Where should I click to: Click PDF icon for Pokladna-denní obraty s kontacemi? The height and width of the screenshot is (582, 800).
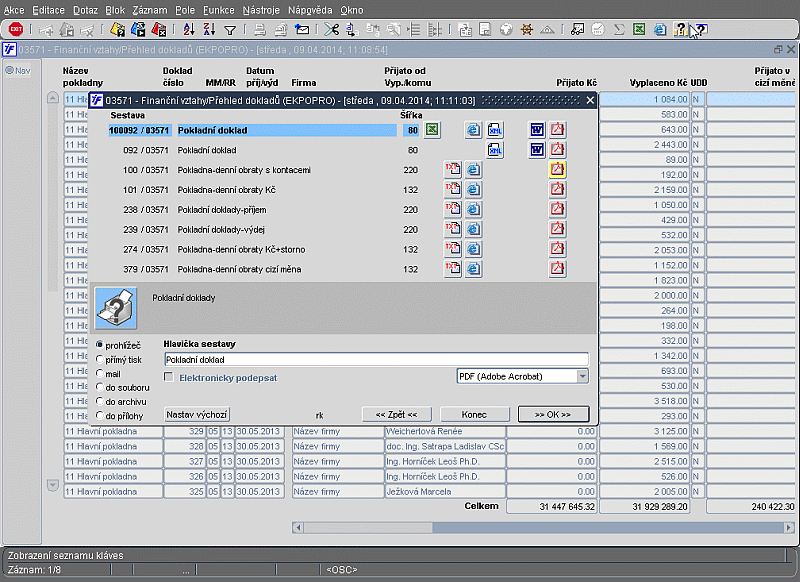click(x=557, y=170)
